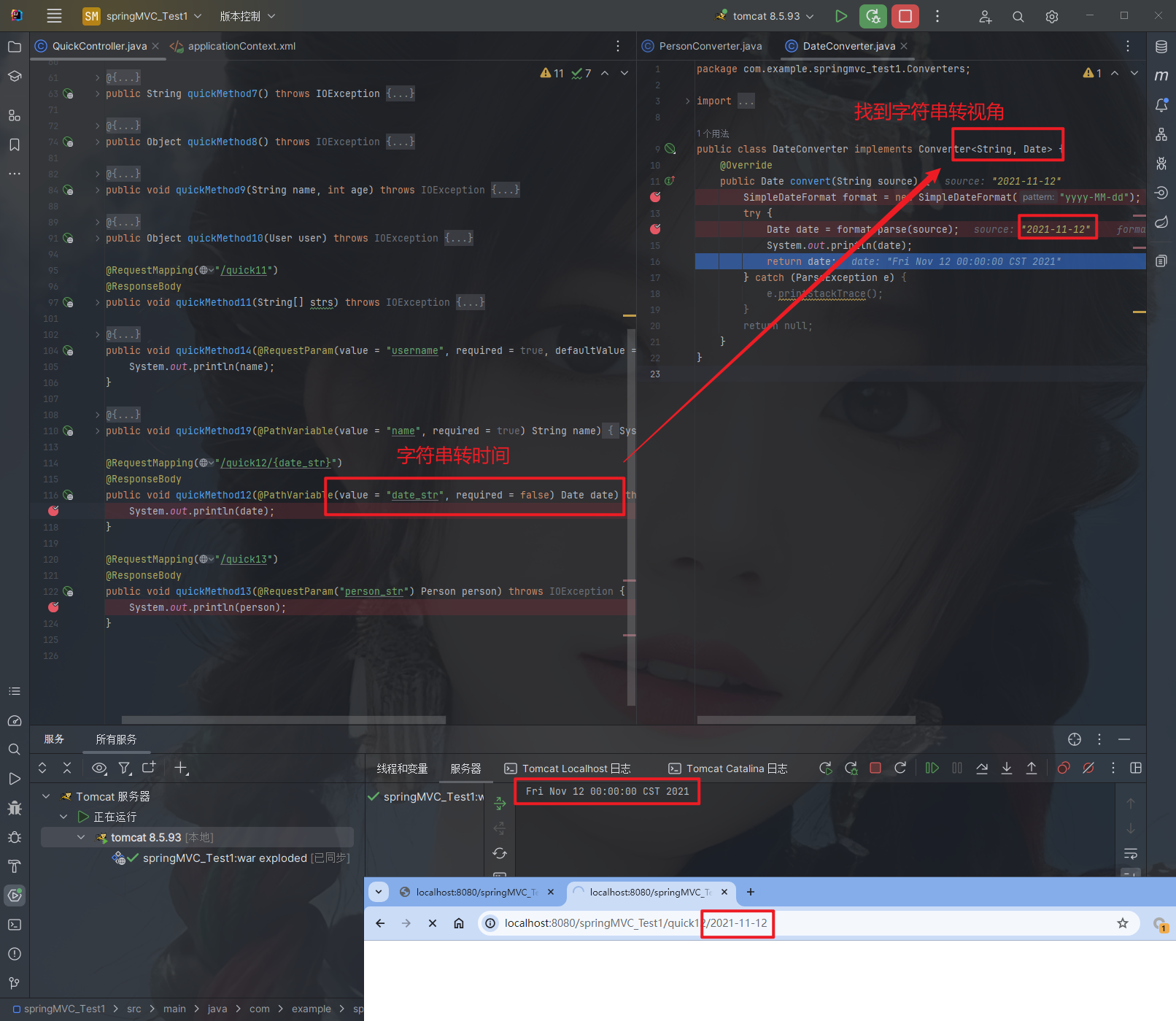Image resolution: width=1176 pixels, height=1021 pixels.
Task: Open the Problems tool window
Action: [x=15, y=954]
